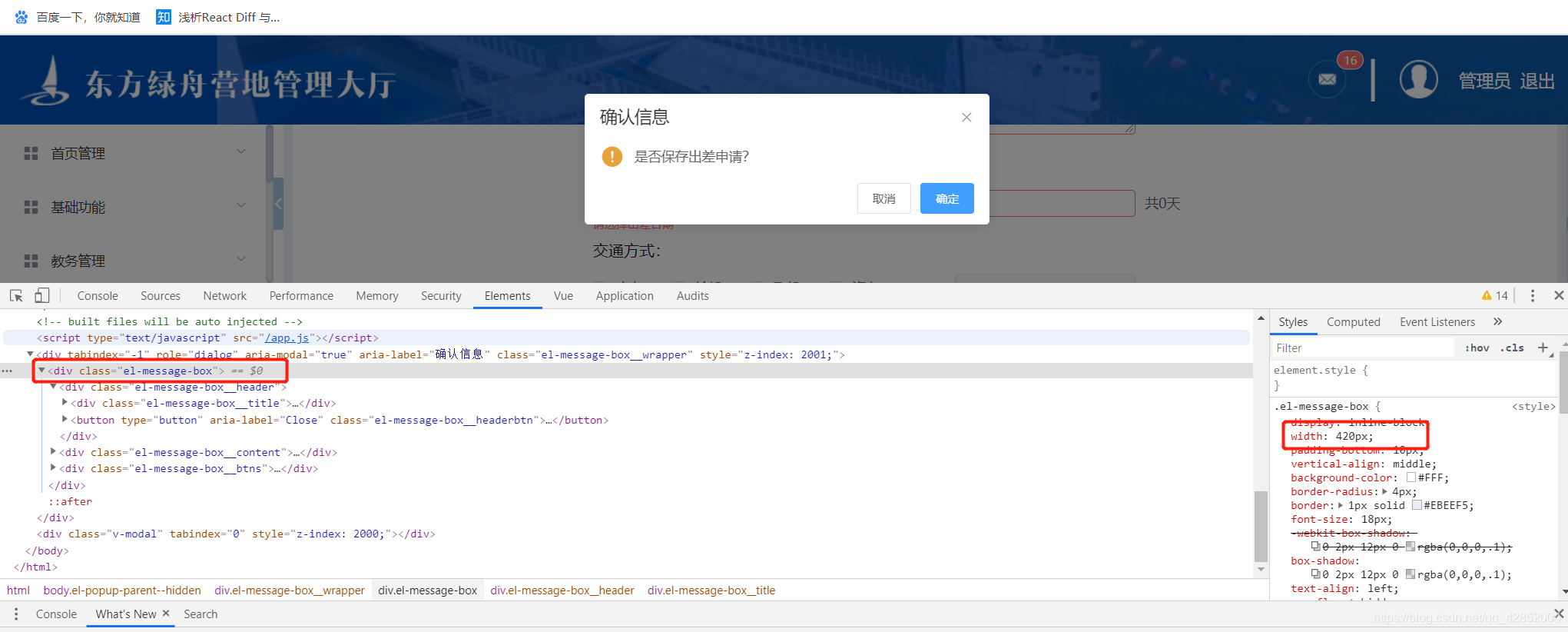The height and width of the screenshot is (632, 1568).
Task: Click the Elements panel vertical scrollbar
Action: (x=1261, y=527)
